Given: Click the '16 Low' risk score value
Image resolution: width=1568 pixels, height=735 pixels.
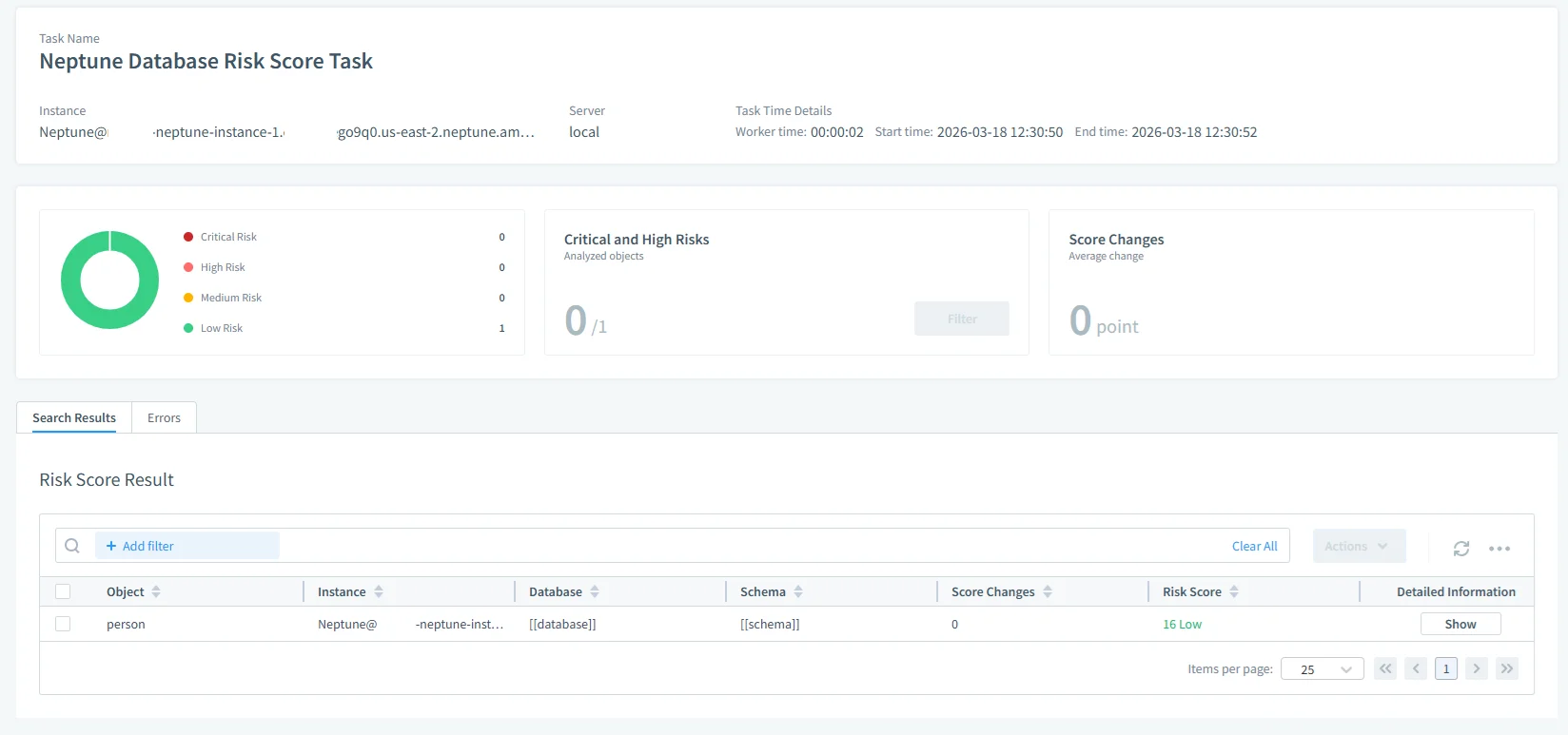Looking at the screenshot, I should point(1182,625).
